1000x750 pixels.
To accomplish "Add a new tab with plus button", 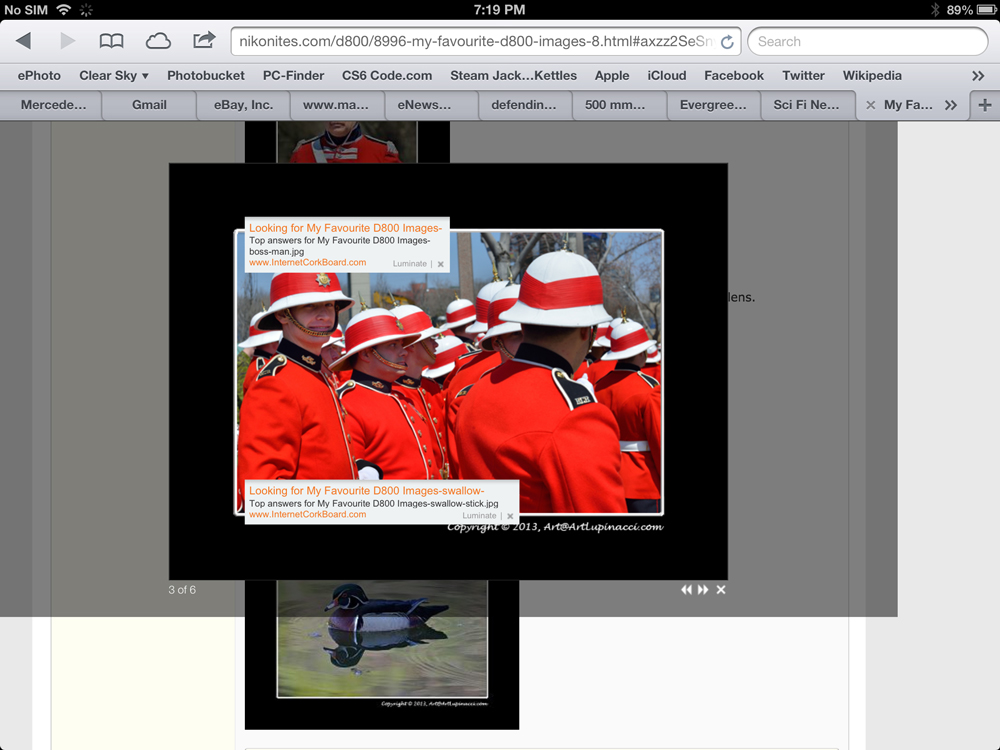I will click(x=985, y=105).
